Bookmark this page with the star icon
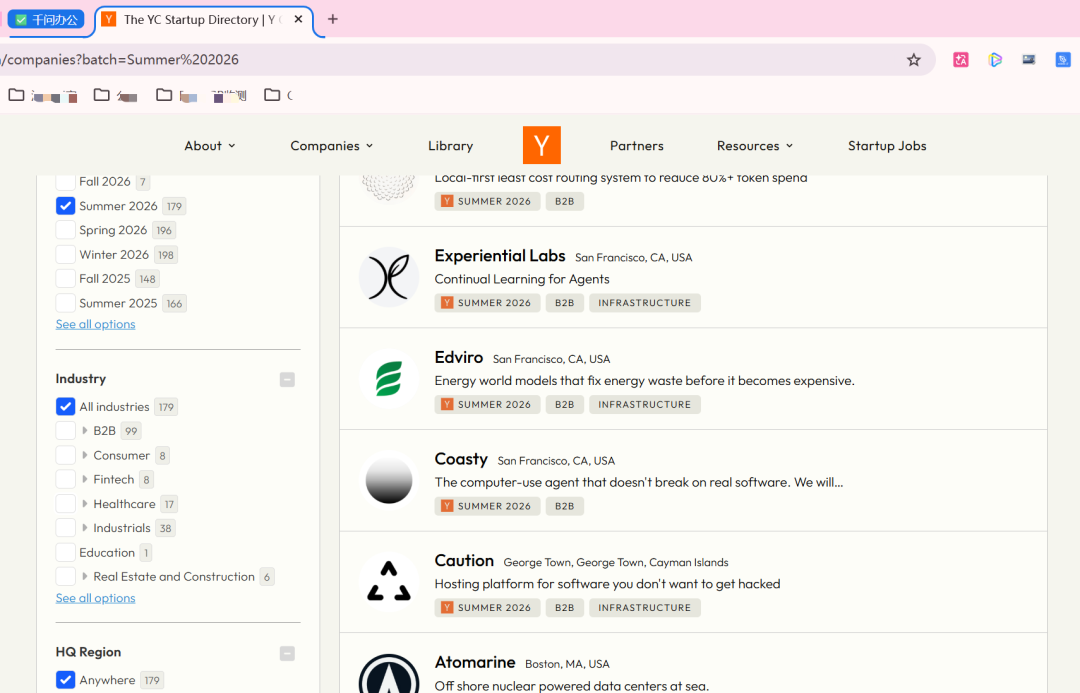The width and height of the screenshot is (1080, 693). tap(913, 60)
